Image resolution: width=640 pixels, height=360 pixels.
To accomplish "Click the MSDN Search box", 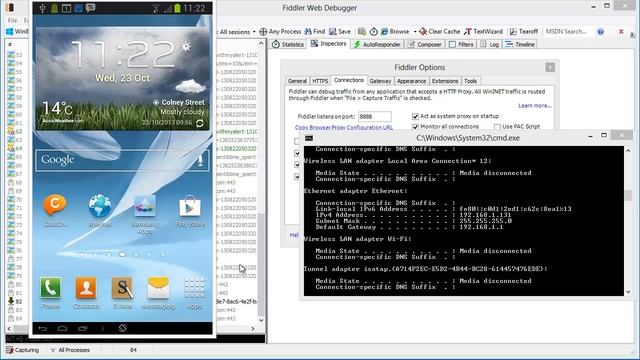I will tap(568, 31).
